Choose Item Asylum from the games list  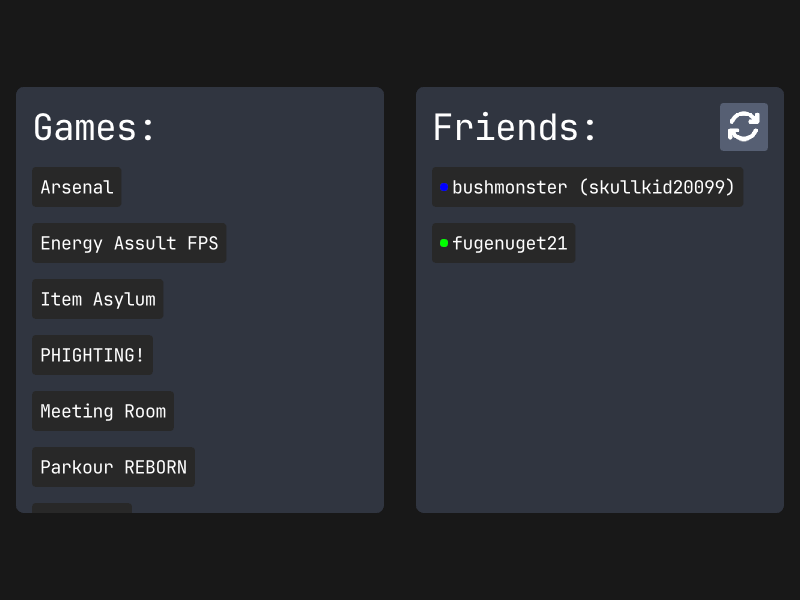(98, 299)
